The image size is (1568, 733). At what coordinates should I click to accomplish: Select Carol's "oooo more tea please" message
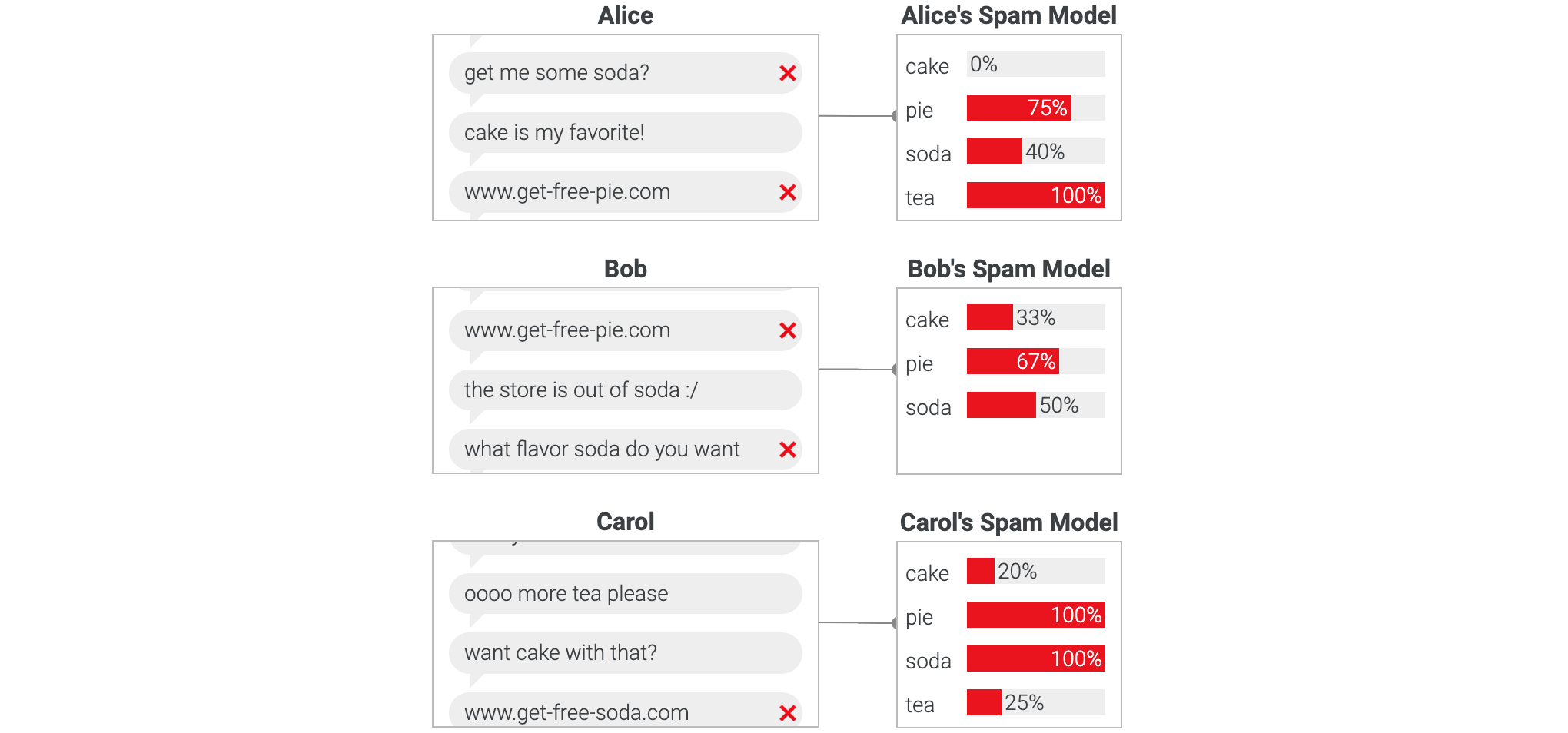click(x=624, y=594)
